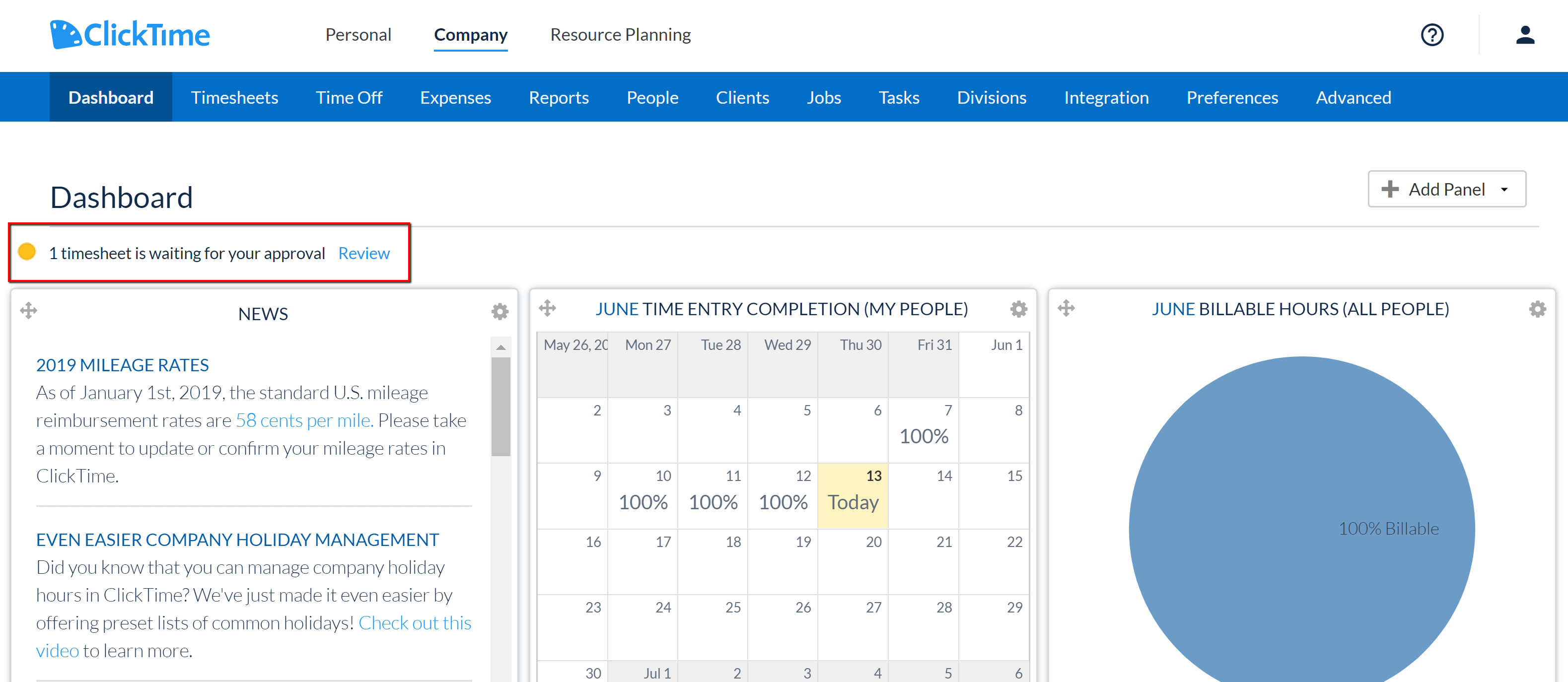Click move handle of Time Entry Completion panel
The height and width of the screenshot is (682, 1568).
point(547,308)
